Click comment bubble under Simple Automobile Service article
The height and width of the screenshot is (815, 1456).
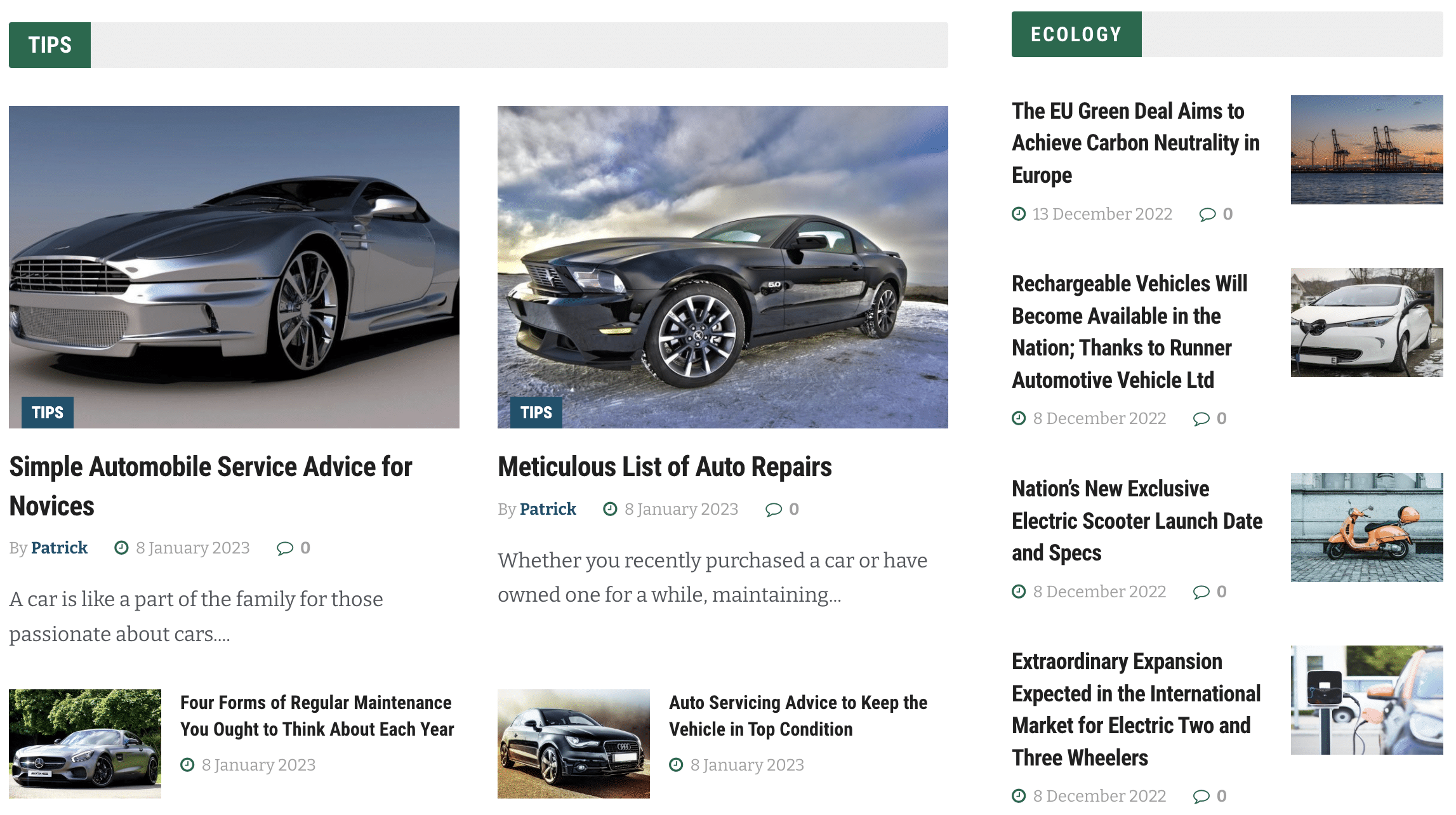pyautogui.click(x=285, y=548)
